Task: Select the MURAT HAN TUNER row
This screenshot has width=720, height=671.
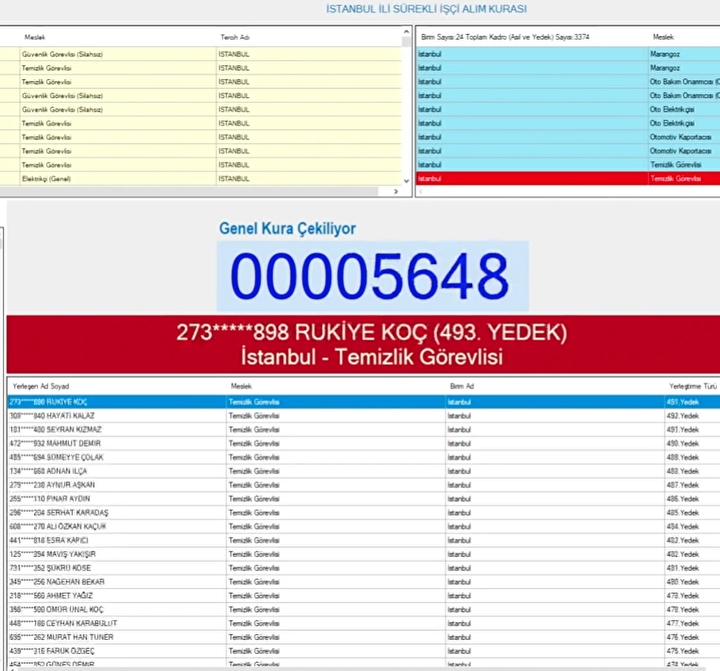Action: coord(364,637)
